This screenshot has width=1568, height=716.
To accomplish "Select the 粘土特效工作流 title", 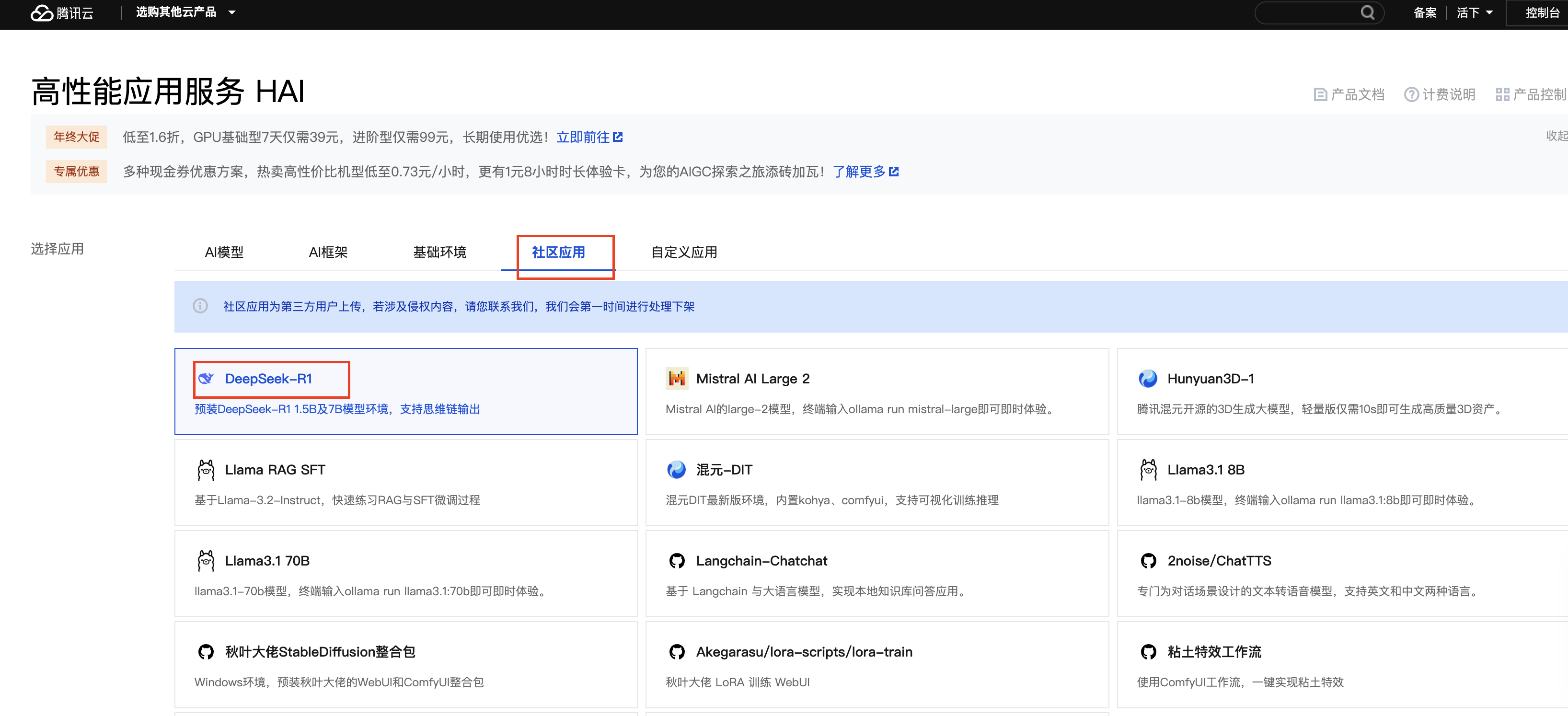I will (1214, 652).
